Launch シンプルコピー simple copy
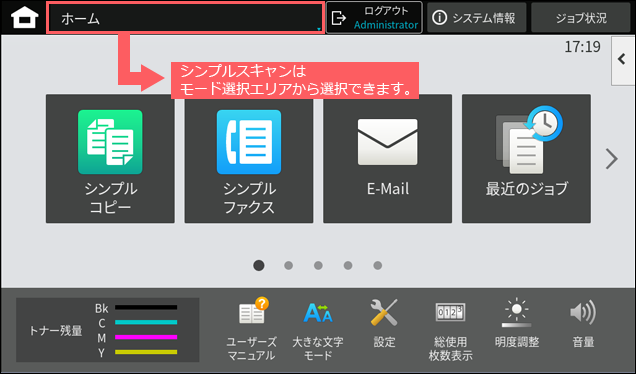 pos(110,159)
